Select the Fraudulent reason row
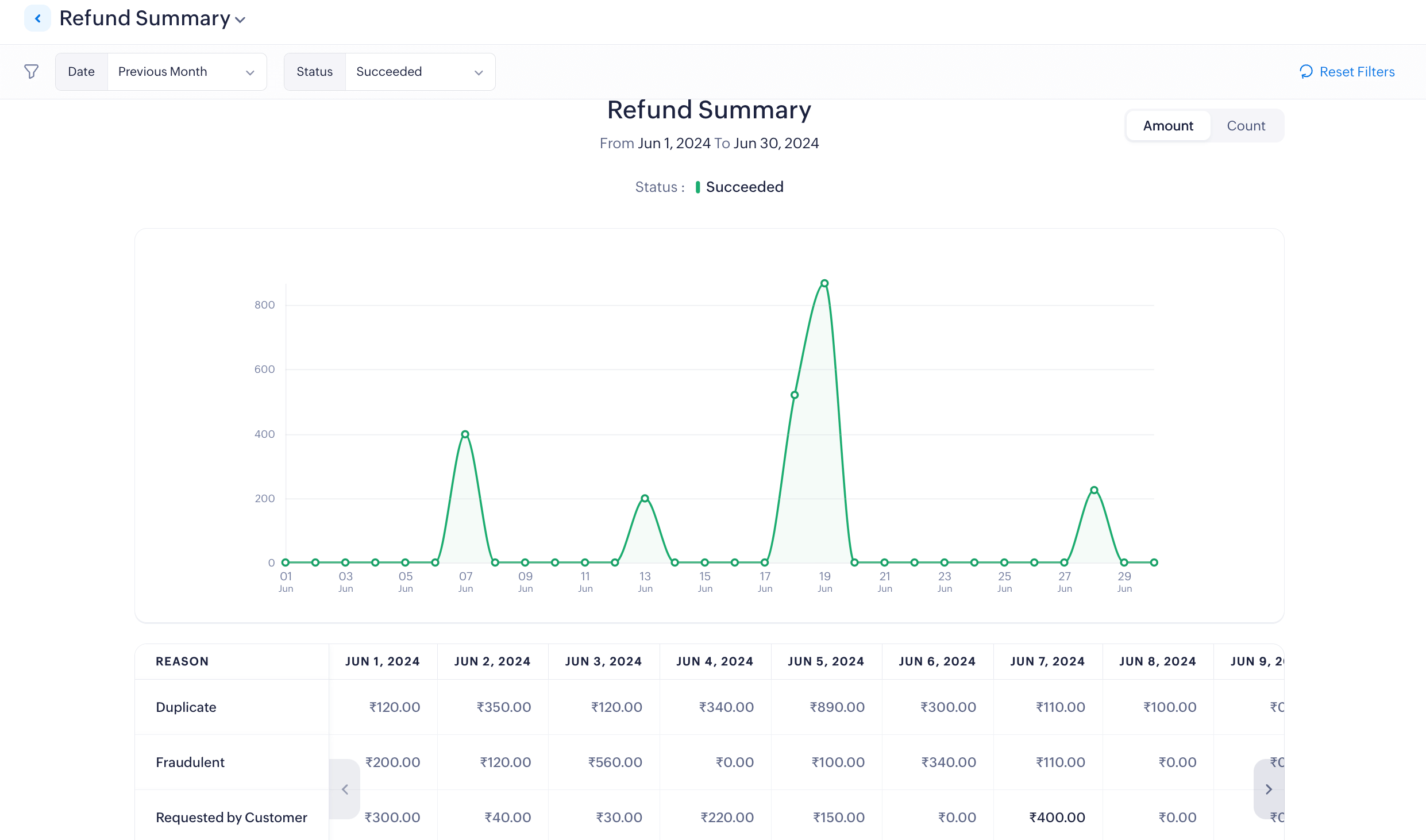The image size is (1426, 840). click(x=190, y=762)
